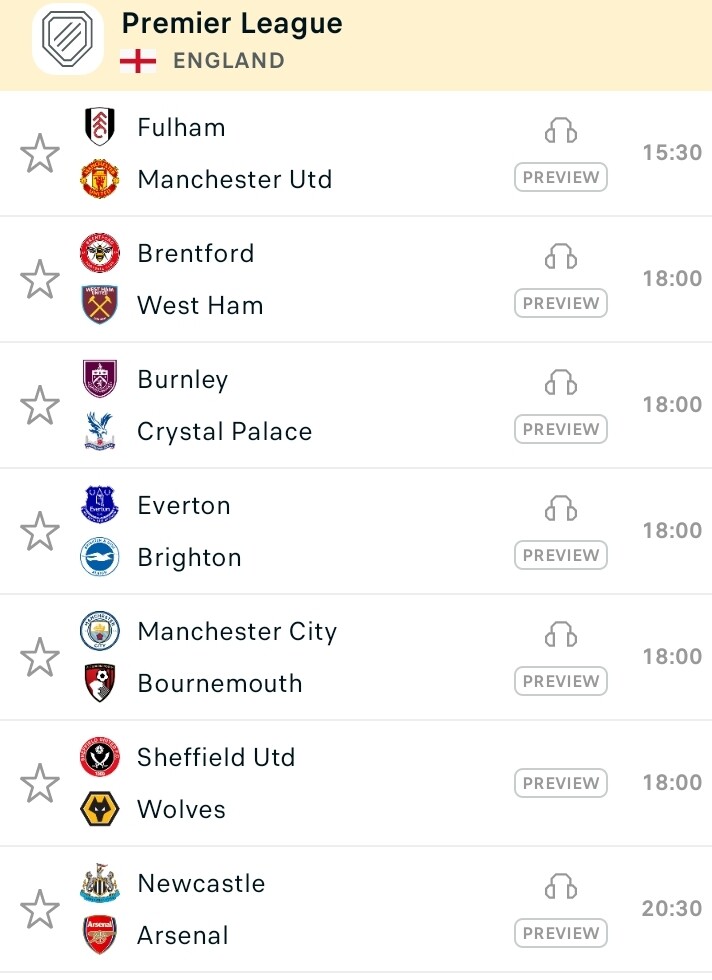This screenshot has width=712, height=980.
Task: Open audio commentary for Newcastle vs Arsenal
Action: [x=561, y=887]
